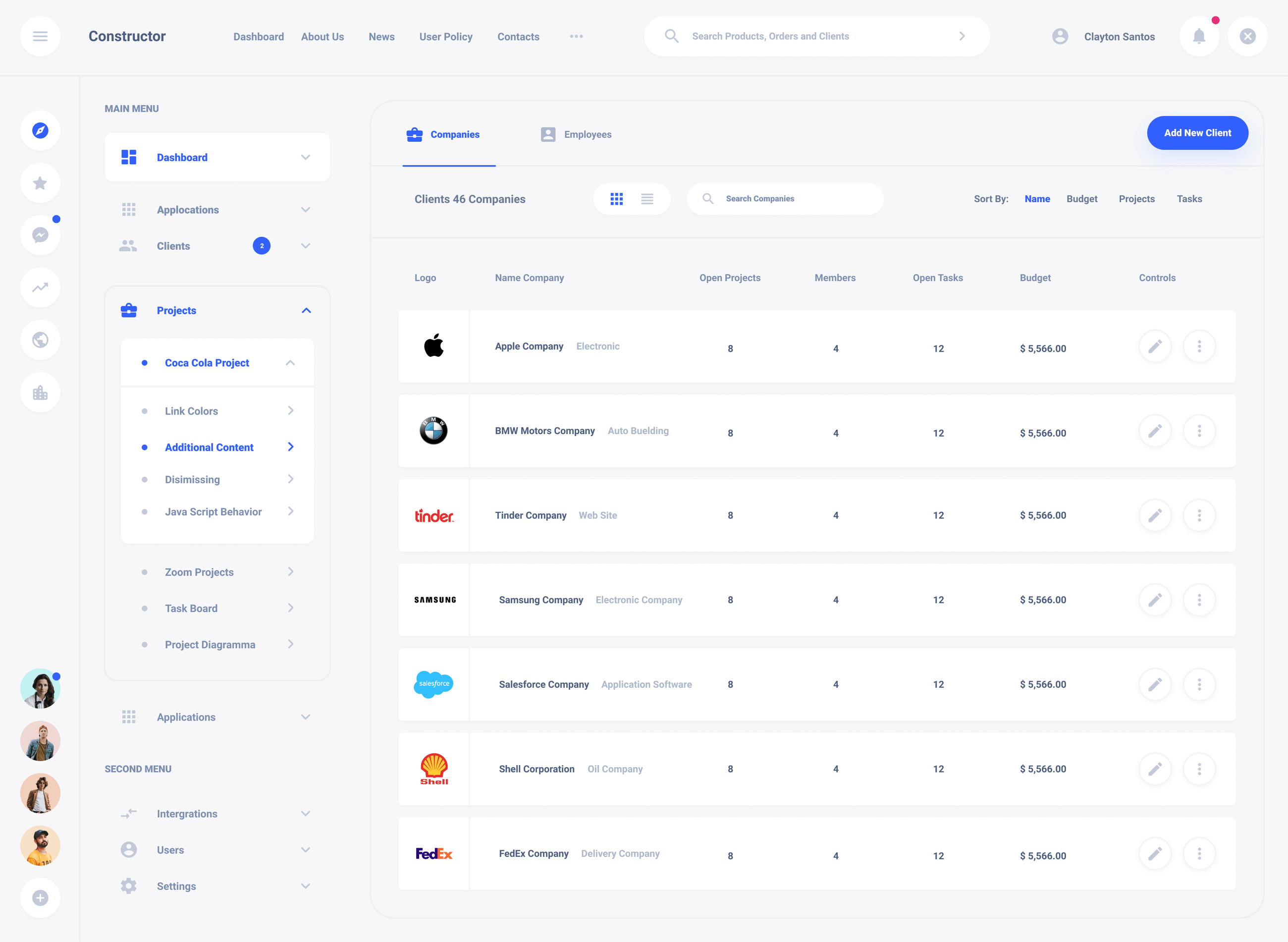Viewport: 1288px width, 942px height.
Task: Click the Add New Client button
Action: pyautogui.click(x=1197, y=133)
